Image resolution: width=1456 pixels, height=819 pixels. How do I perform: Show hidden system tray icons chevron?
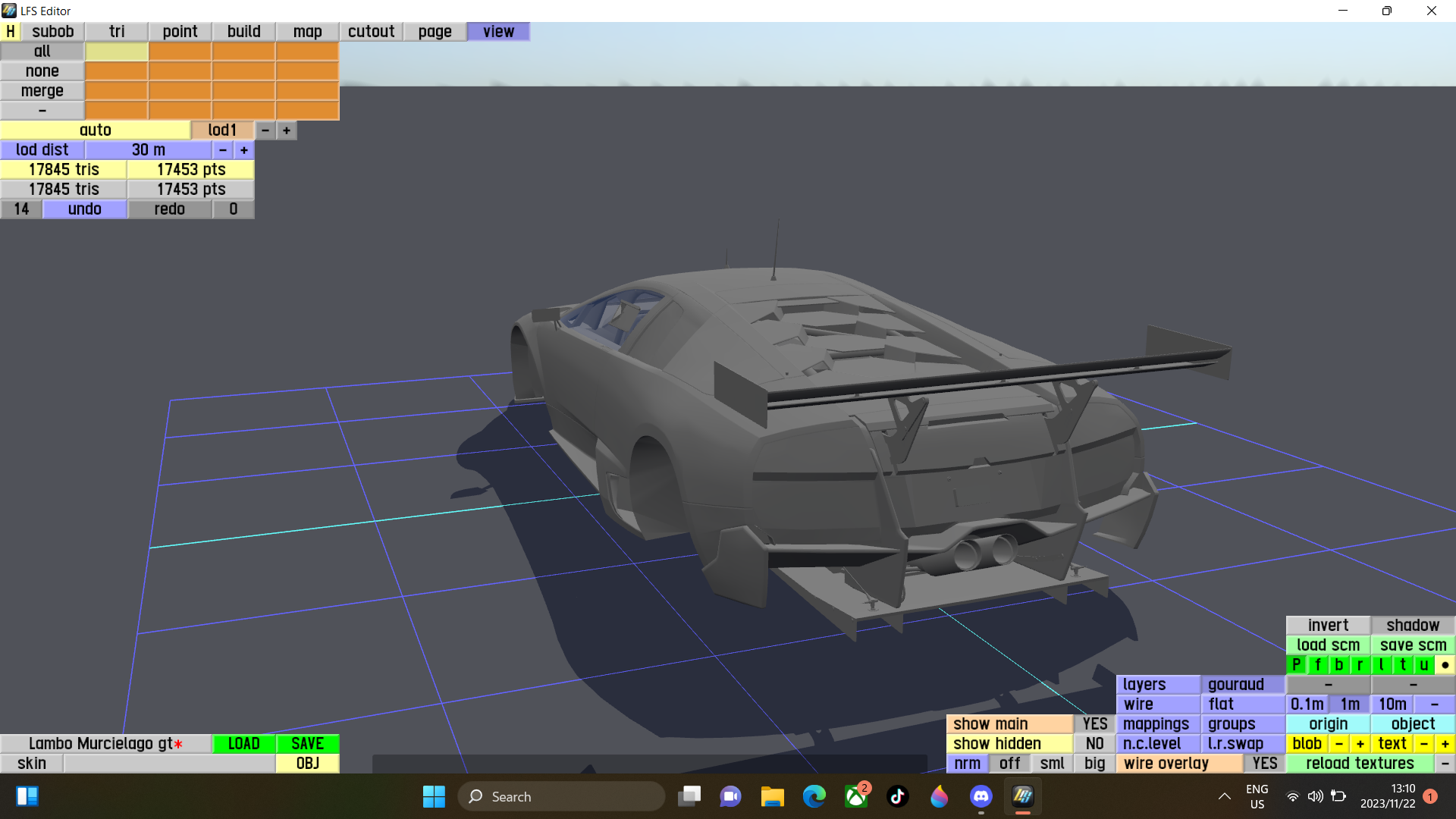pyautogui.click(x=1224, y=796)
